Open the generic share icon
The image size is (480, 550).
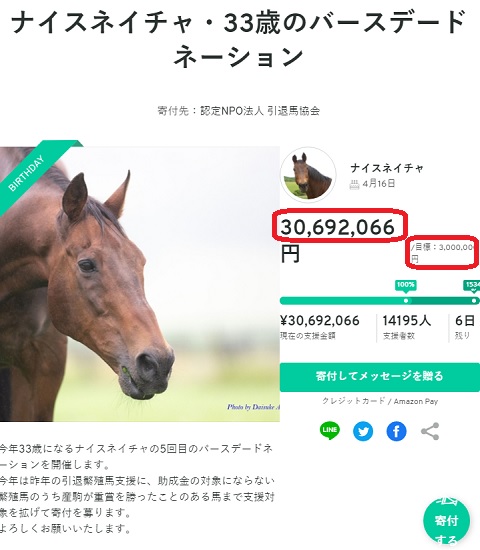[430, 431]
